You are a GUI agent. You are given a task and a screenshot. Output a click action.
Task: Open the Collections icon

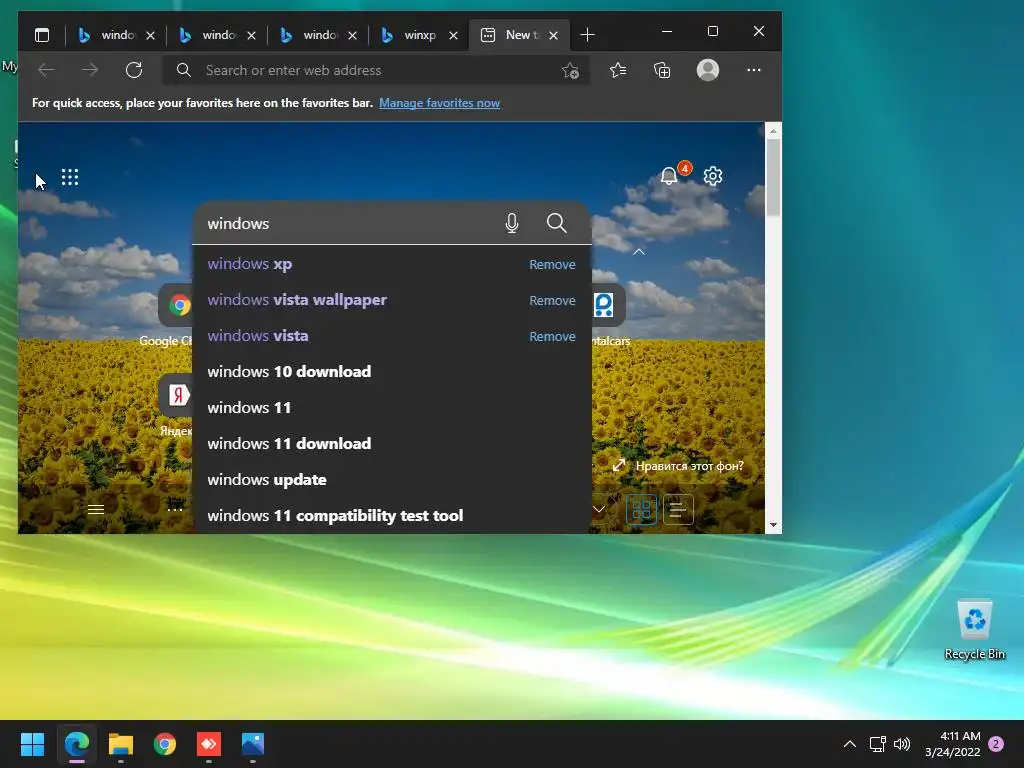[x=662, y=70]
